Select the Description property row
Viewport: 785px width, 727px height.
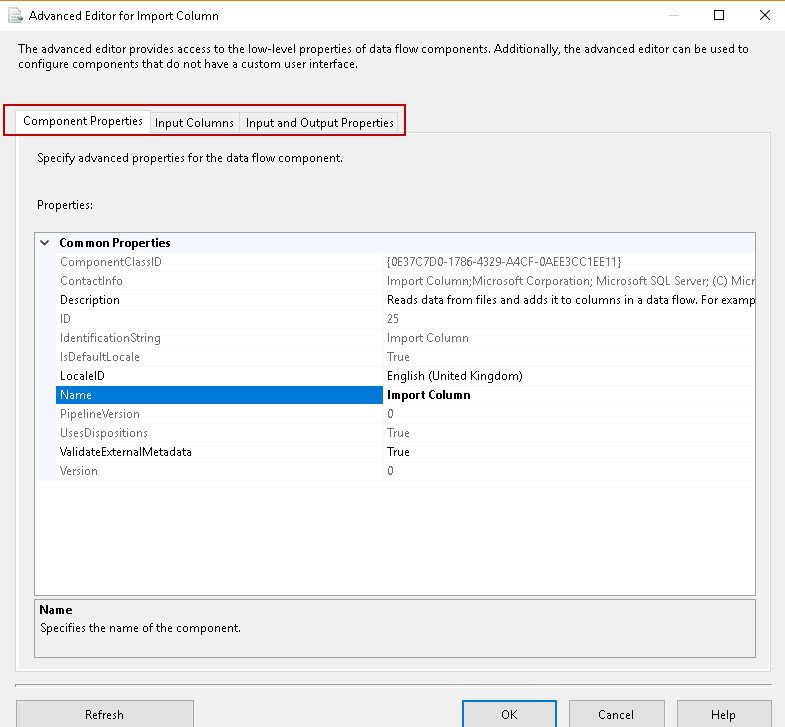click(90, 300)
